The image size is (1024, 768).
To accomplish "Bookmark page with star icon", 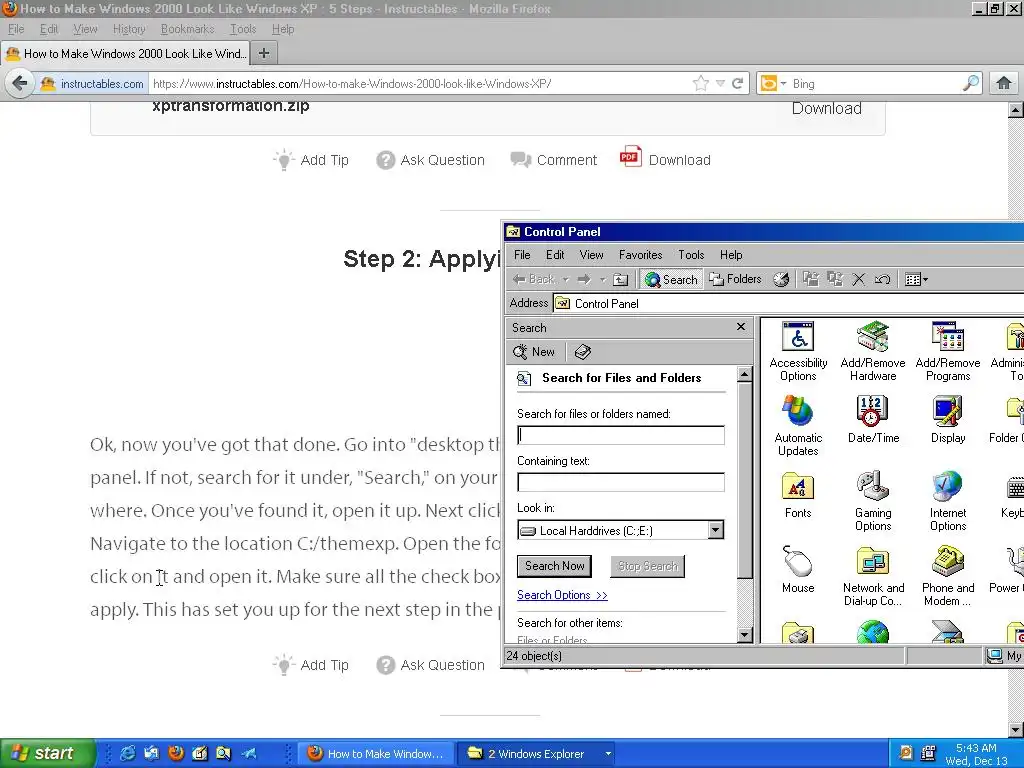I will click(x=701, y=83).
